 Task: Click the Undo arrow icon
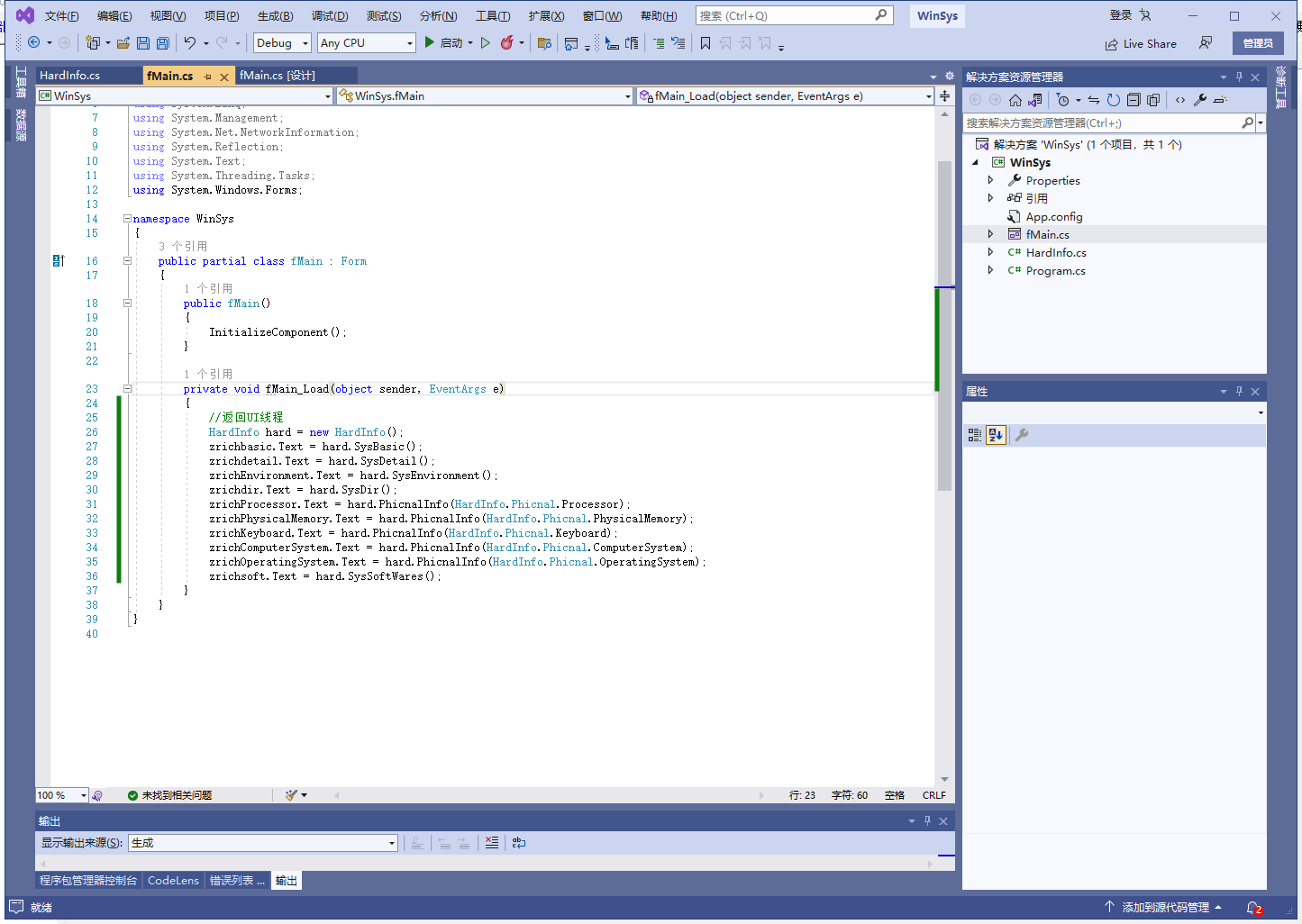[x=190, y=42]
